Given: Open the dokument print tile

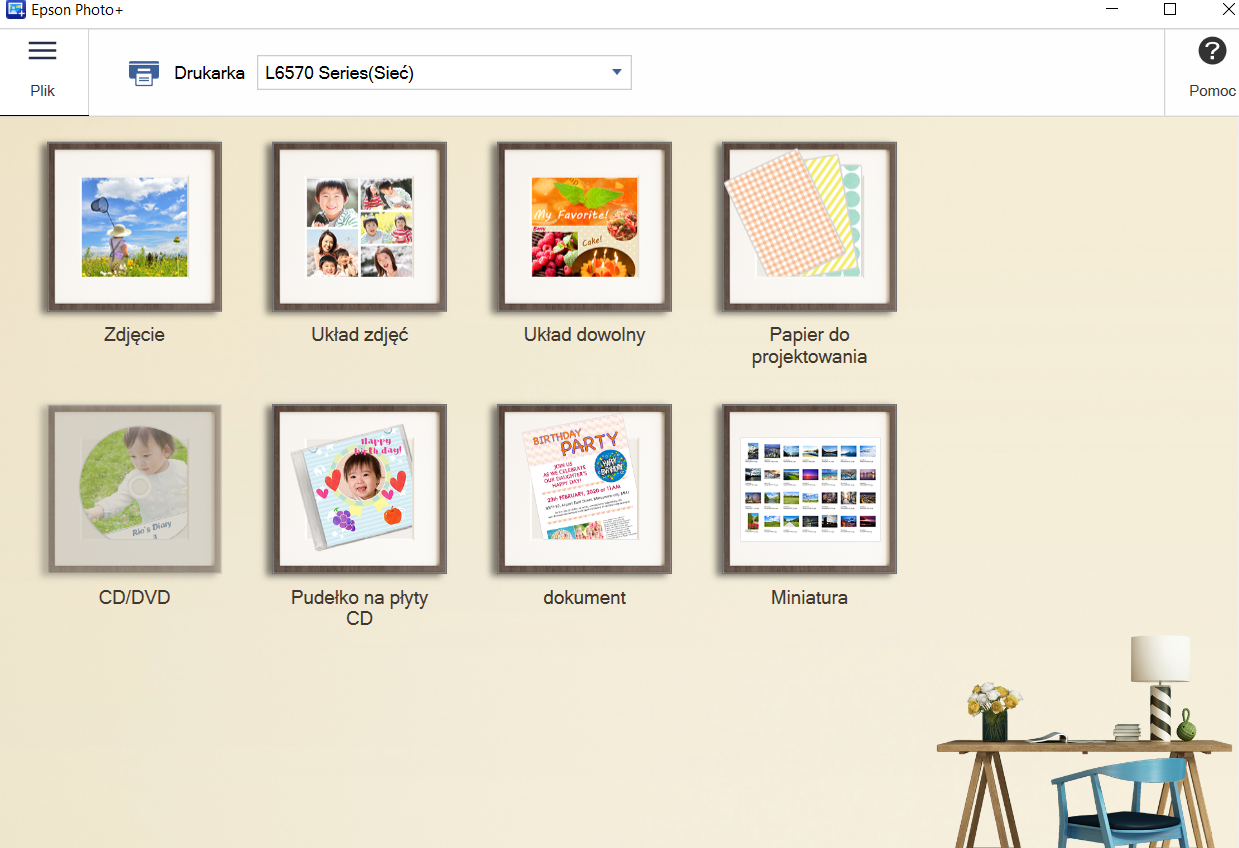Looking at the screenshot, I should click(x=584, y=490).
